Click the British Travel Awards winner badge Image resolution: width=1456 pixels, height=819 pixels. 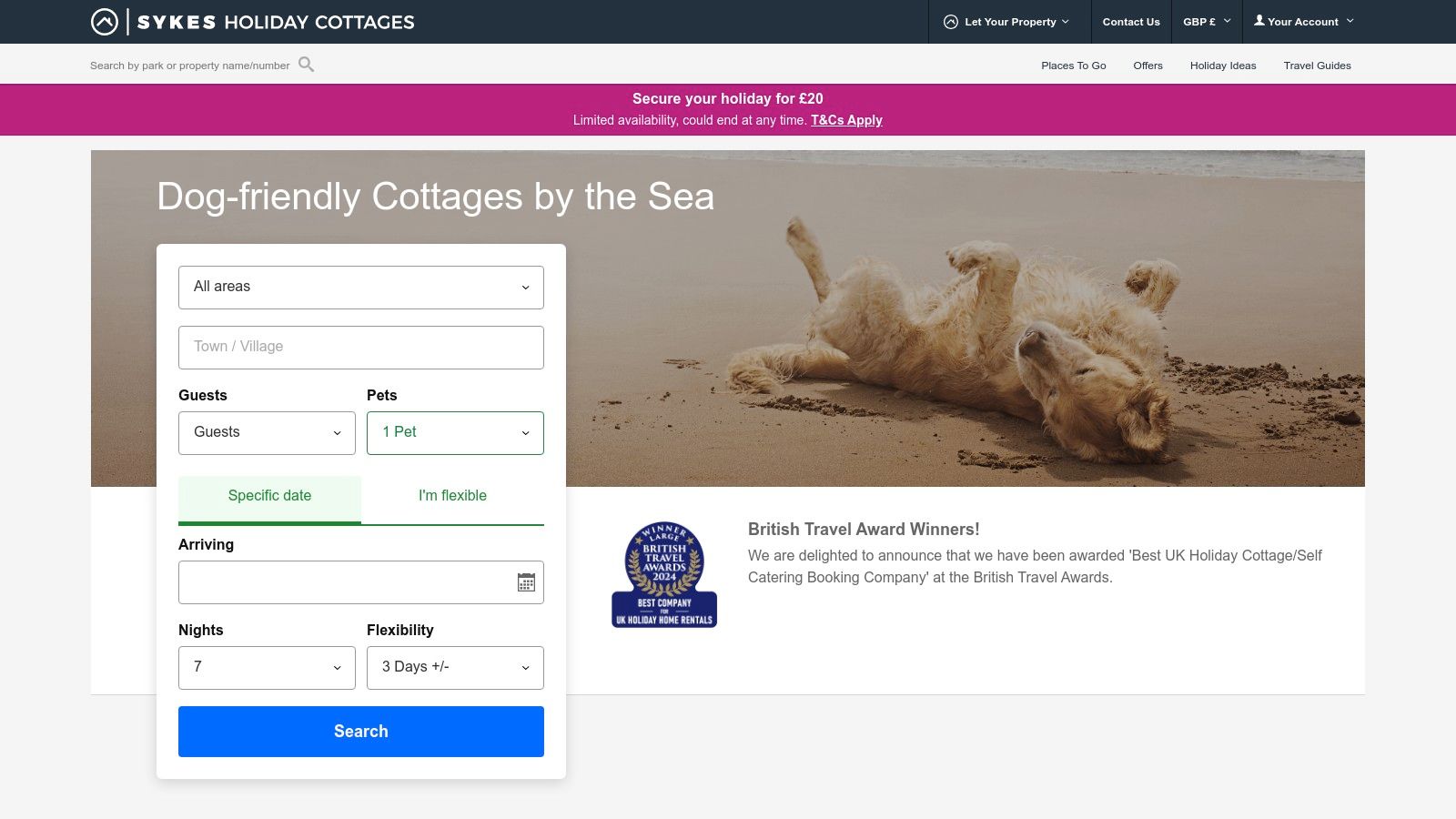tap(663, 573)
